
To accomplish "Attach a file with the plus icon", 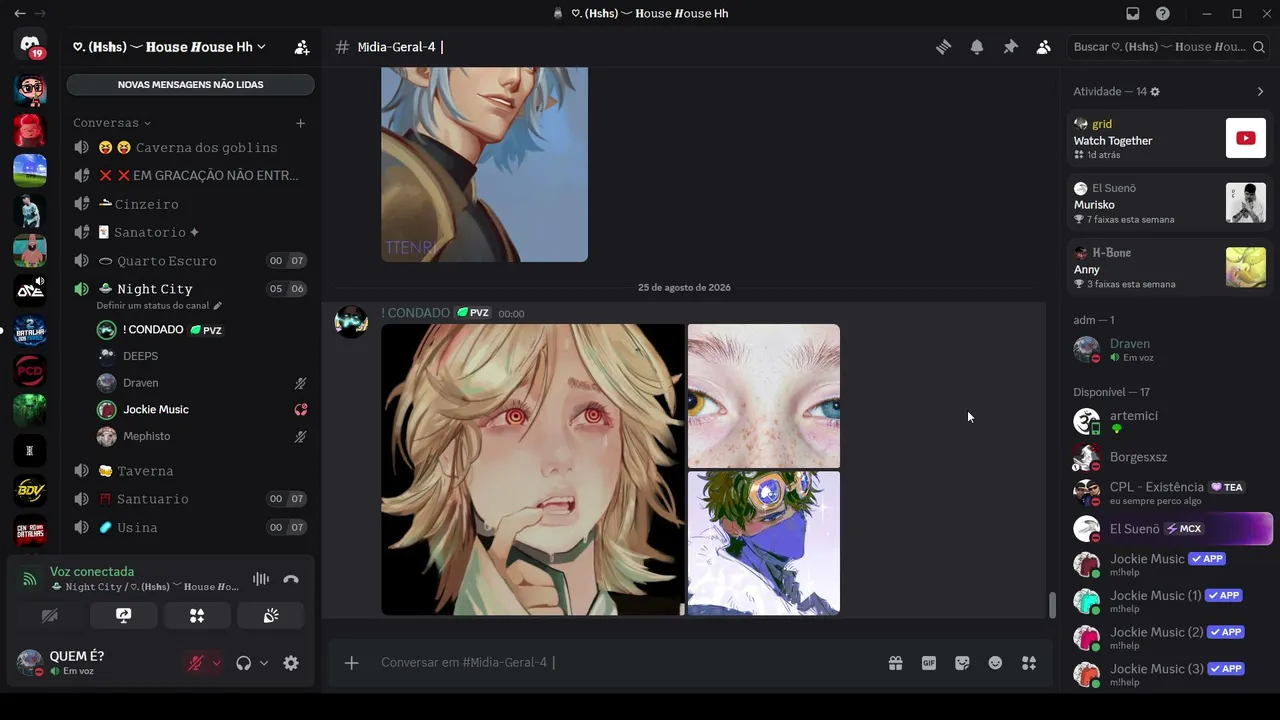I will click(x=351, y=663).
